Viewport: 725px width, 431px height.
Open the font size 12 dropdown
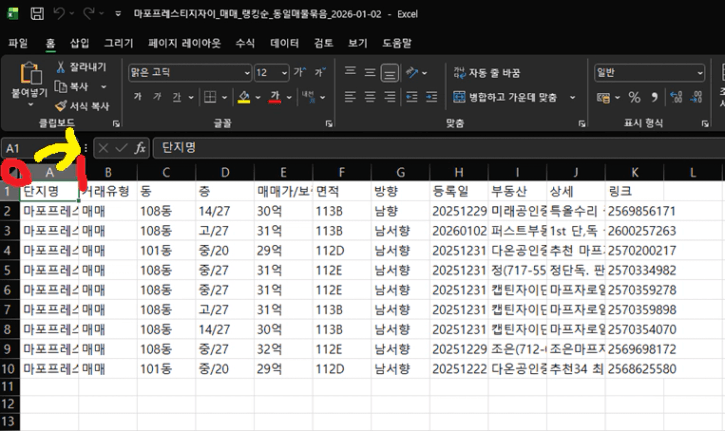point(283,73)
